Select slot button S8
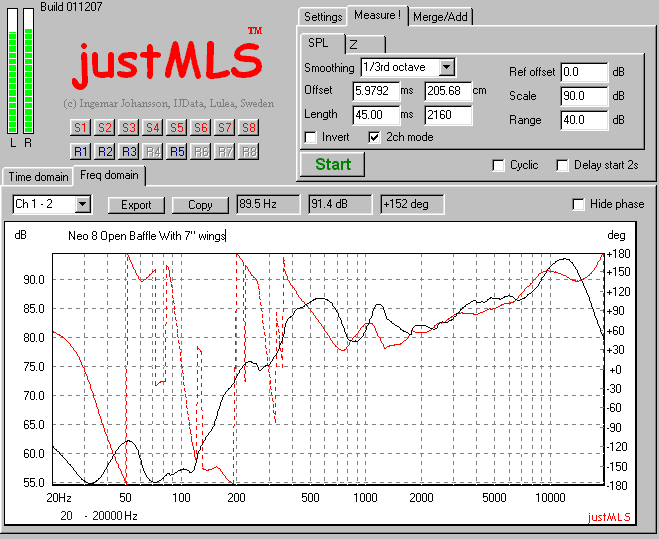The image size is (659, 539). pyautogui.click(x=248, y=127)
